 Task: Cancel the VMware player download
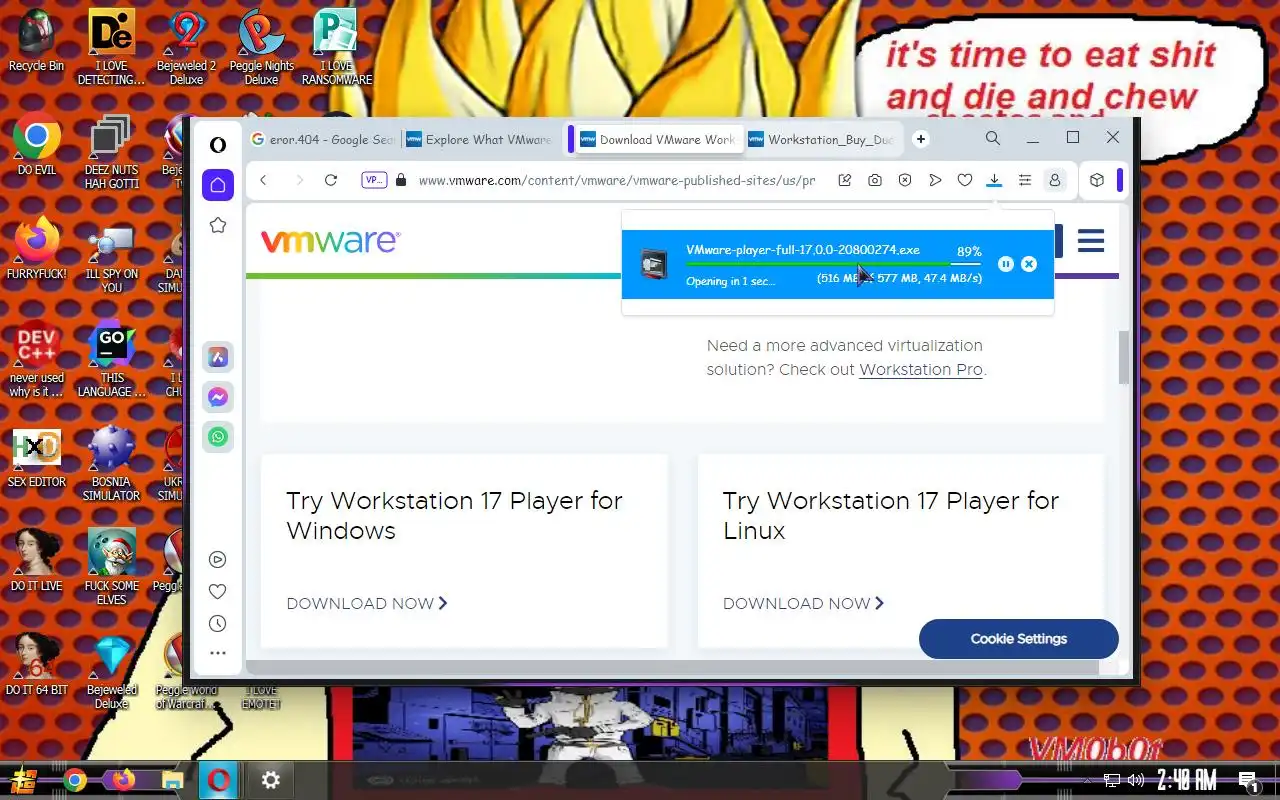pos(1029,264)
